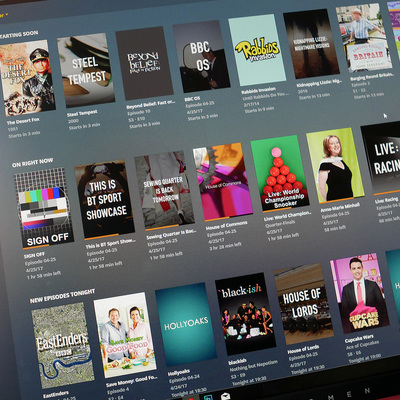
Task: Click the 'Starts in 9 min' text
Action: pos(260,109)
